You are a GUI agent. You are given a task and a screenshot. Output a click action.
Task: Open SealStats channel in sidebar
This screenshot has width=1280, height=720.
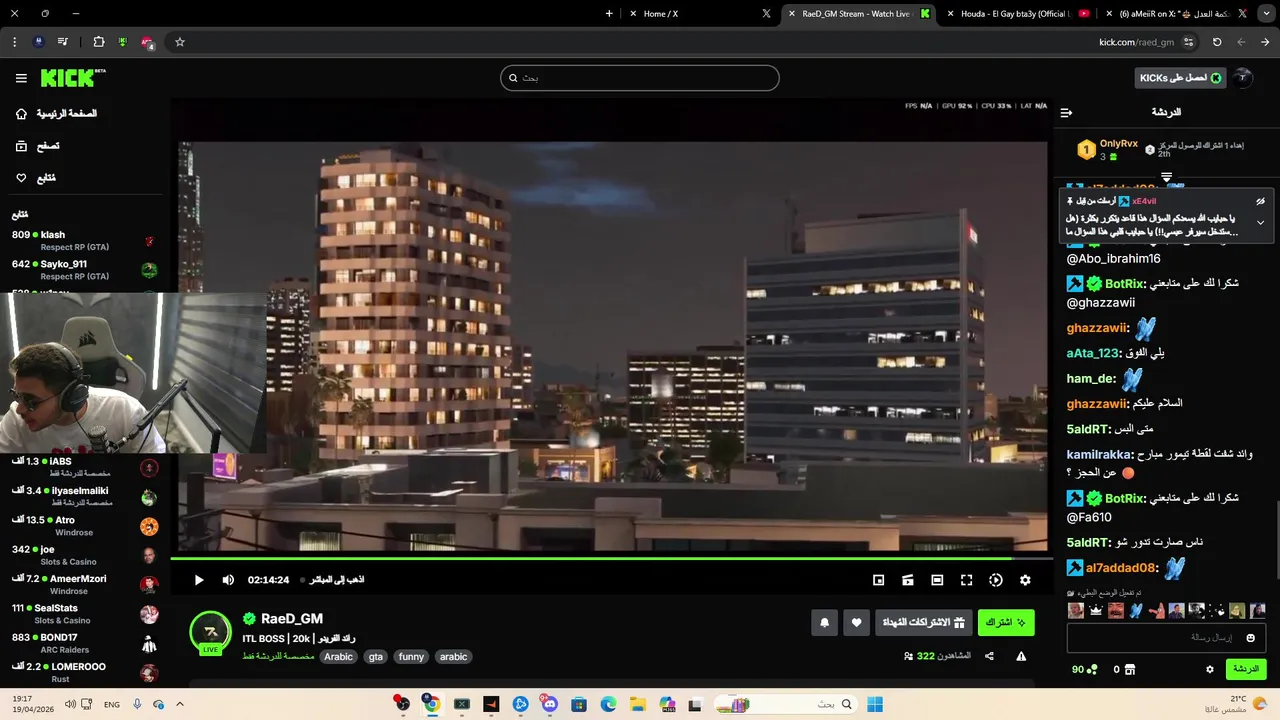point(84,614)
